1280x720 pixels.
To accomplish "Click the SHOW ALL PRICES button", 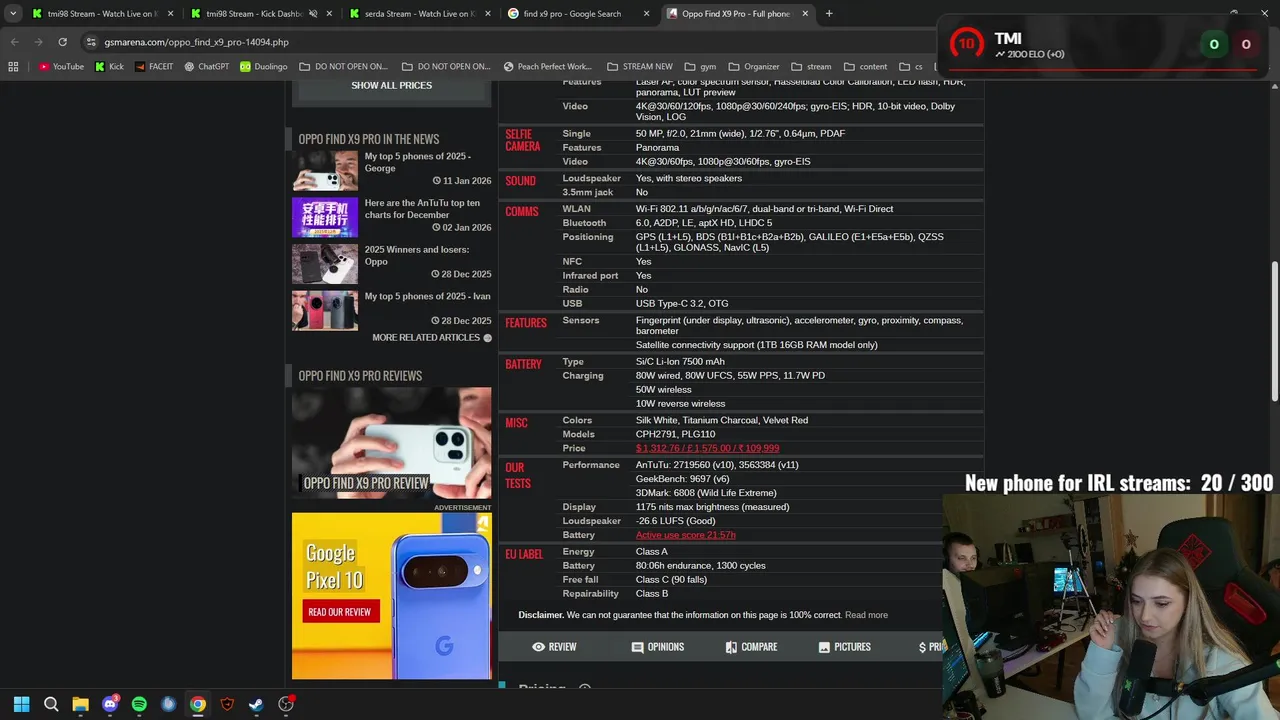I will tap(391, 86).
